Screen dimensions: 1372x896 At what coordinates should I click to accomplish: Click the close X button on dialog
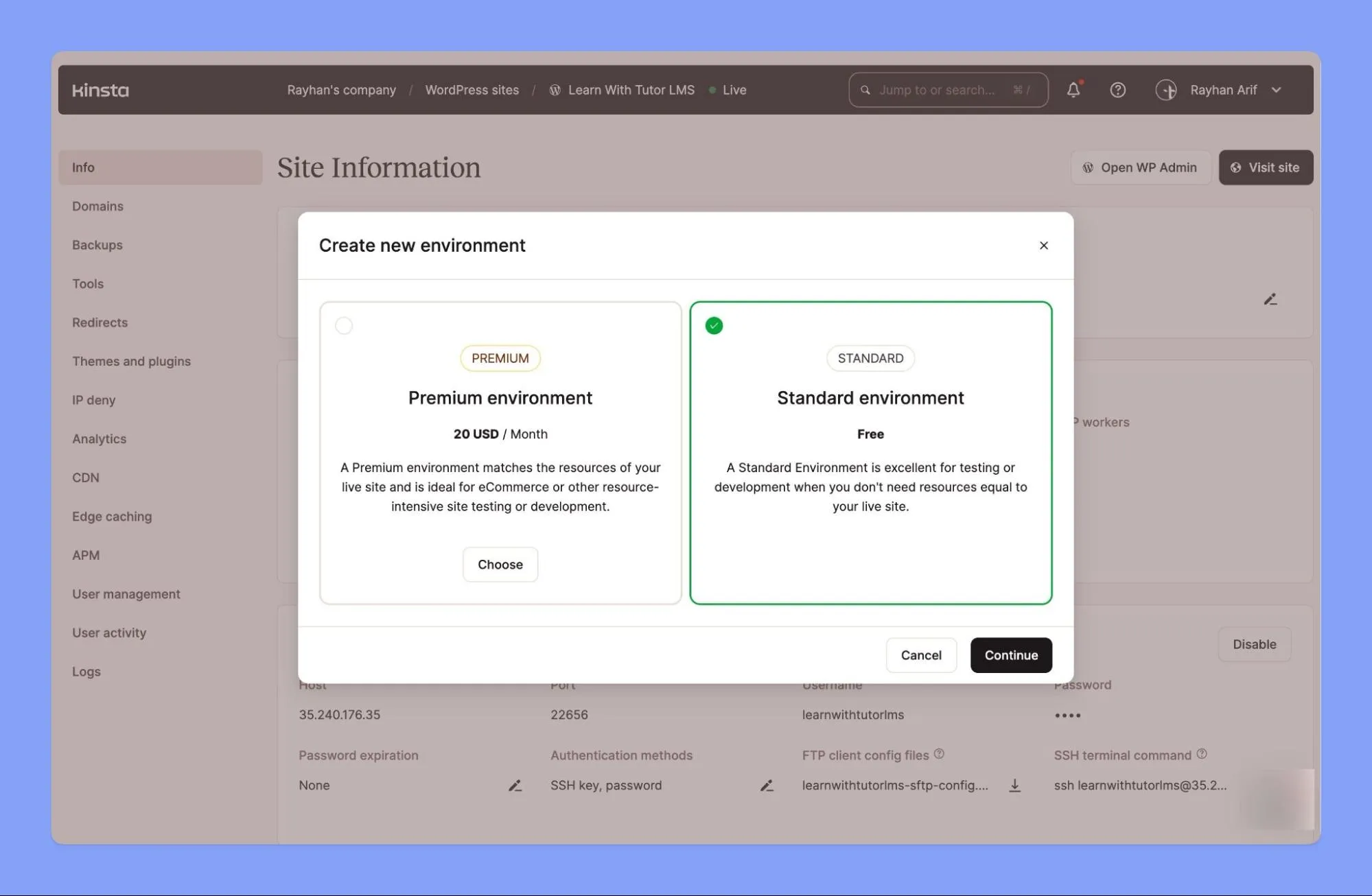coord(1043,245)
